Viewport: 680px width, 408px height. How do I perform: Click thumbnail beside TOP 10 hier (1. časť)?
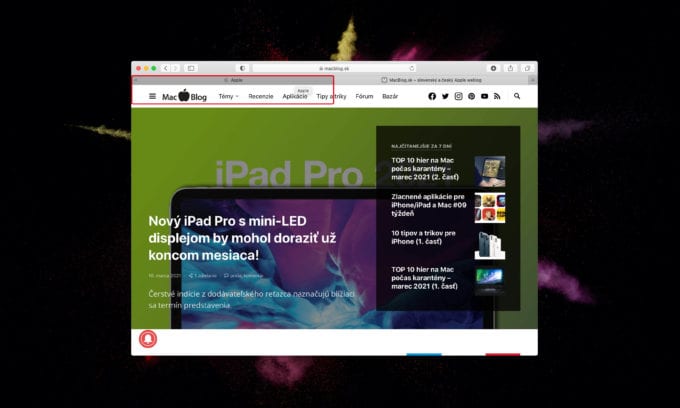coord(490,281)
